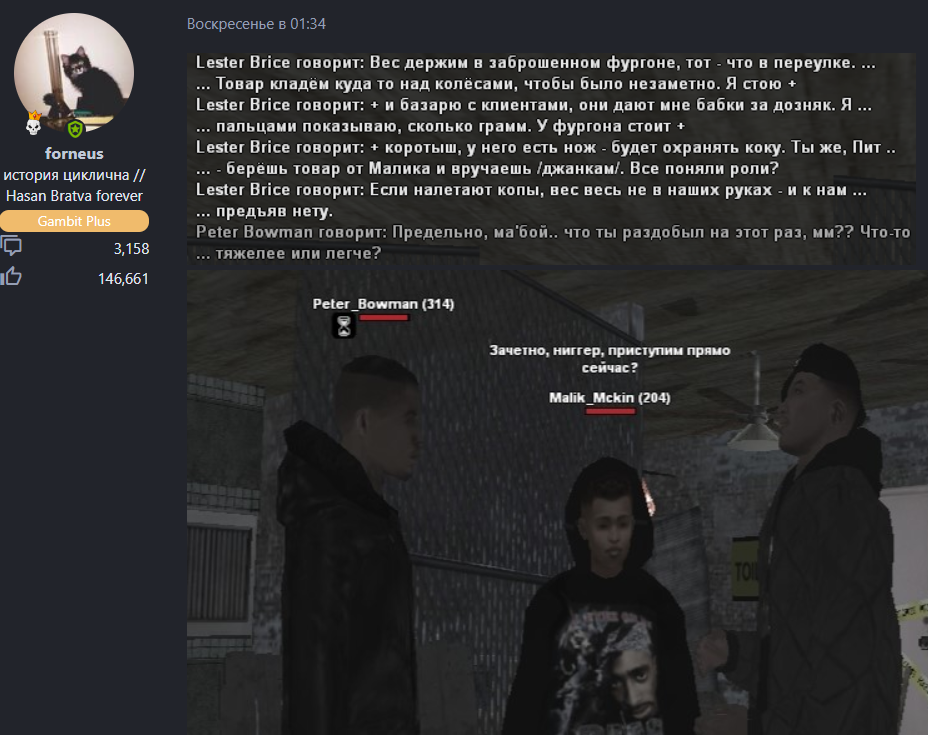
Task: Click the red health bar under Malik_Mckin
Action: click(610, 411)
